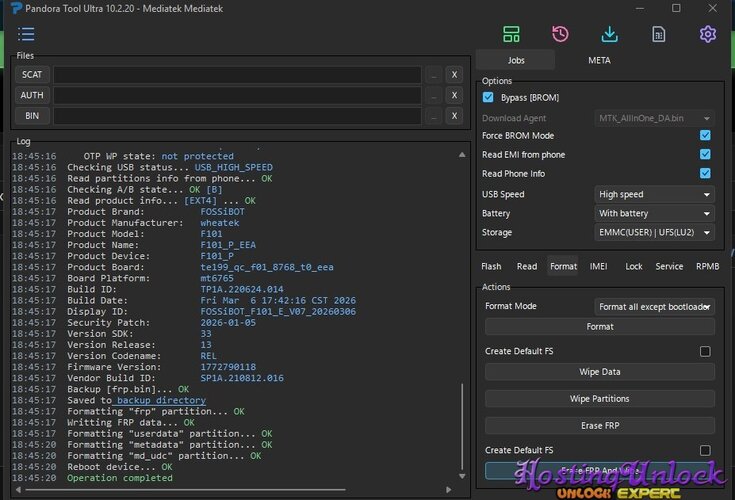Open the Format Mode dropdown
Image resolution: width=735 pixels, height=500 pixels.
654,306
